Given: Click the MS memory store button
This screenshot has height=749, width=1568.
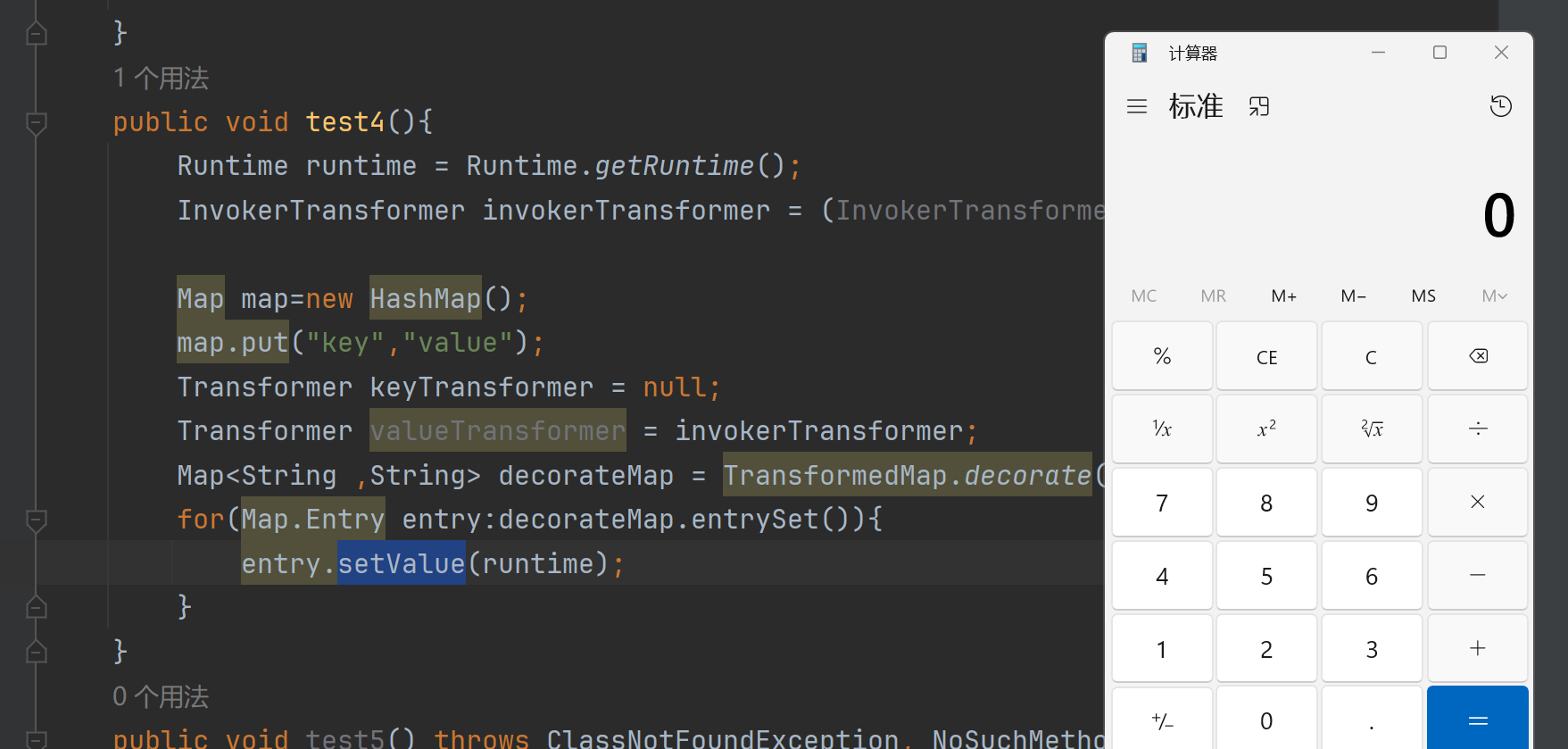Looking at the screenshot, I should pos(1423,296).
